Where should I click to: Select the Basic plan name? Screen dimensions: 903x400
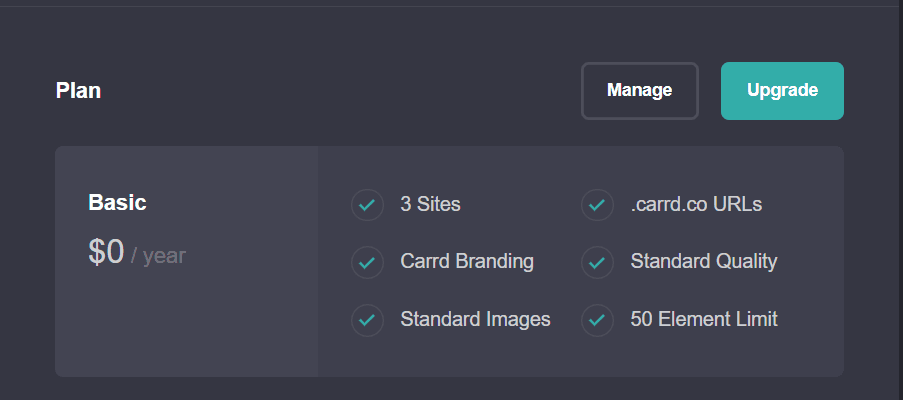tap(117, 203)
